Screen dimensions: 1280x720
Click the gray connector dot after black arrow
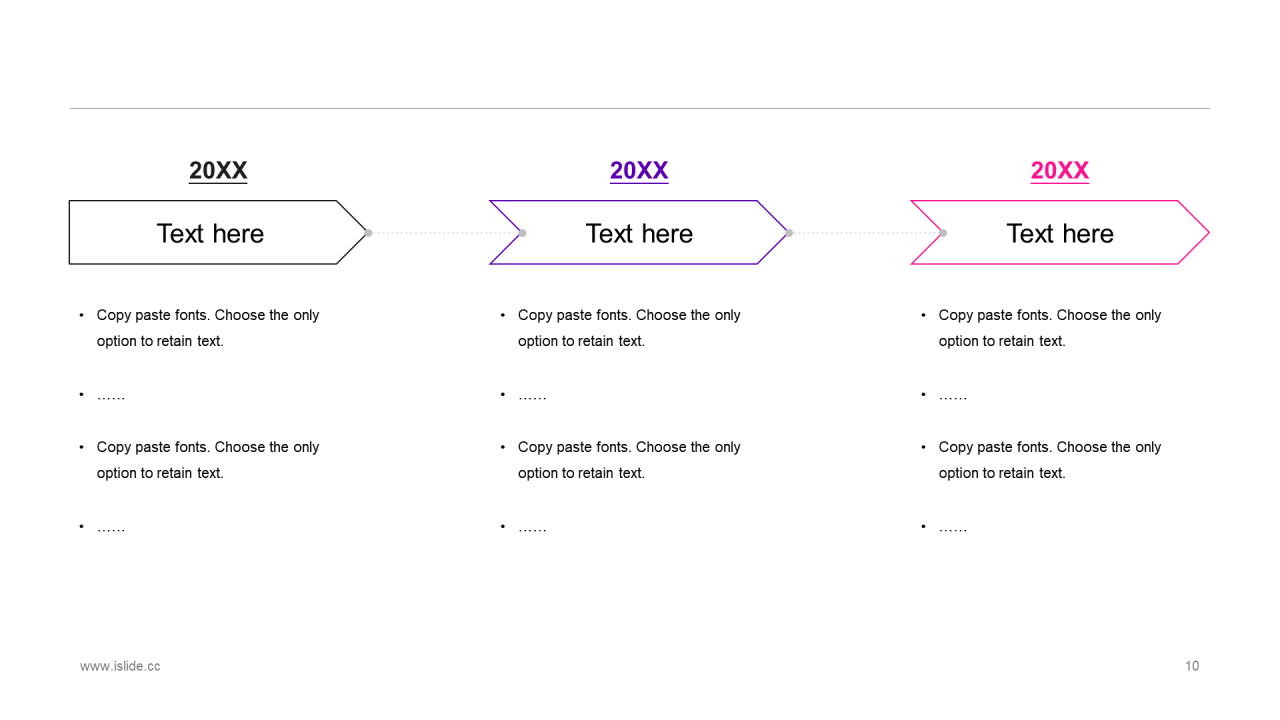(368, 233)
